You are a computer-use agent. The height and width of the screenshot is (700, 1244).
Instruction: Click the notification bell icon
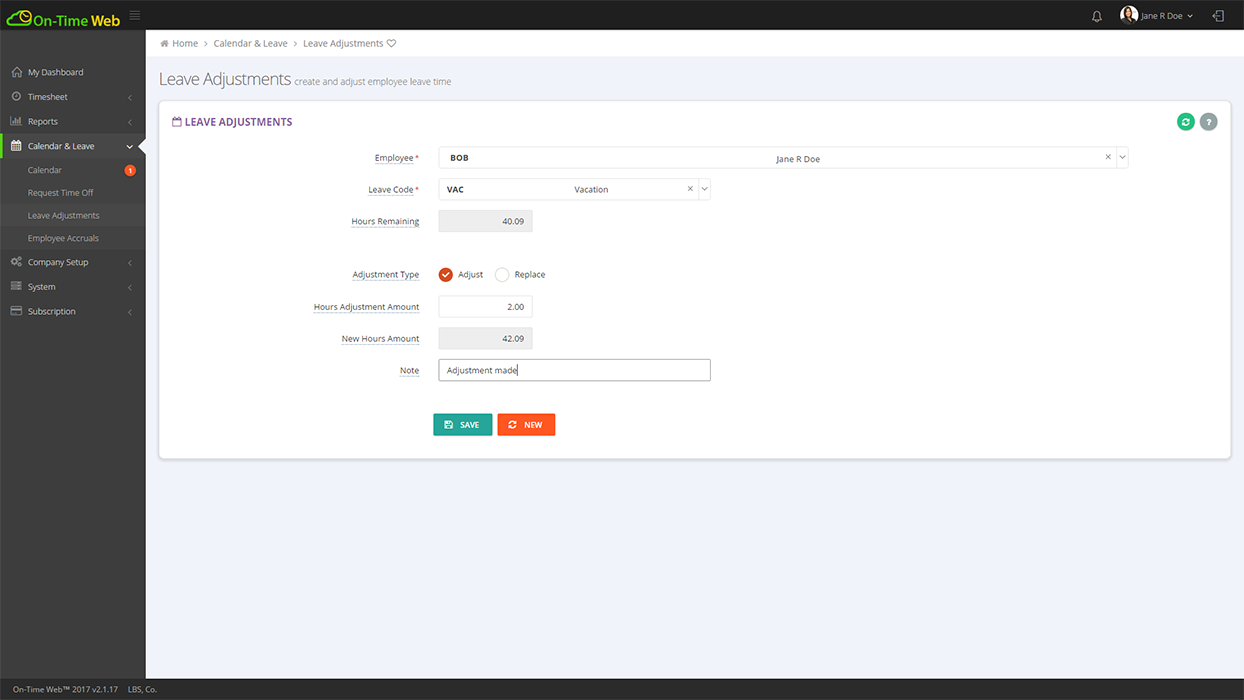pyautogui.click(x=1096, y=16)
